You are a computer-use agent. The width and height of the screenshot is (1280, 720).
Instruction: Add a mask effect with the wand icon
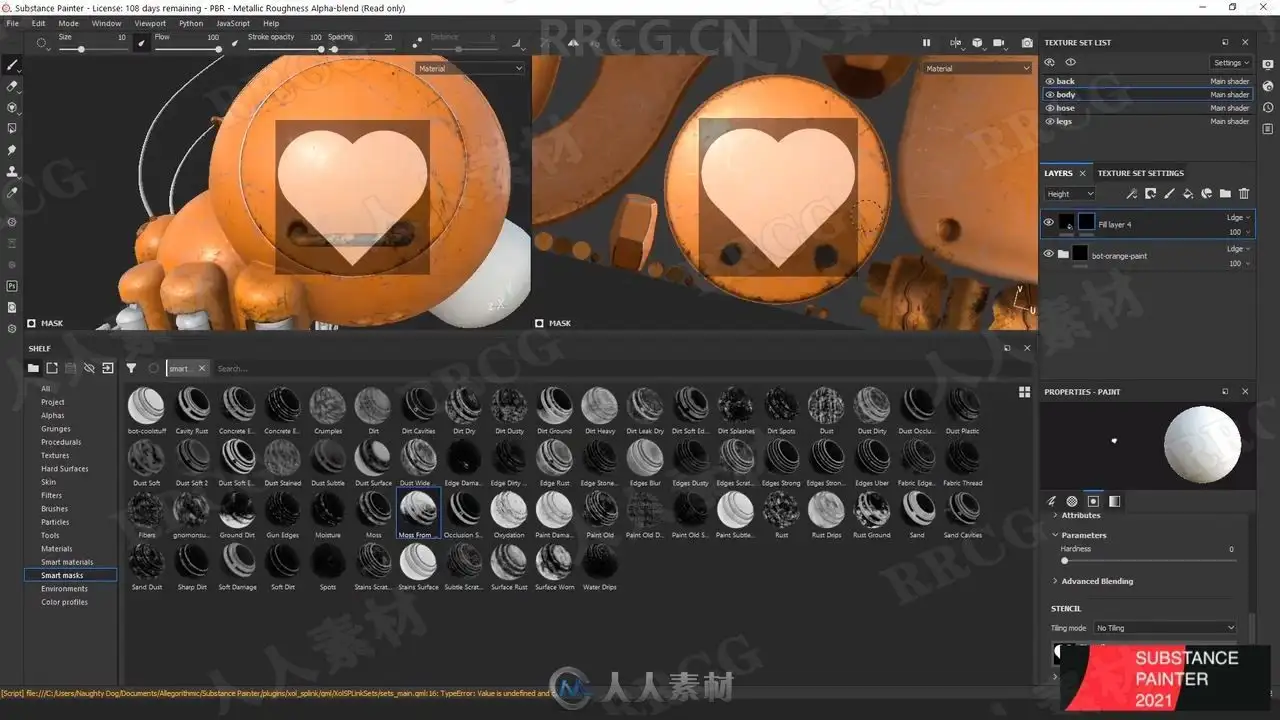1131,194
